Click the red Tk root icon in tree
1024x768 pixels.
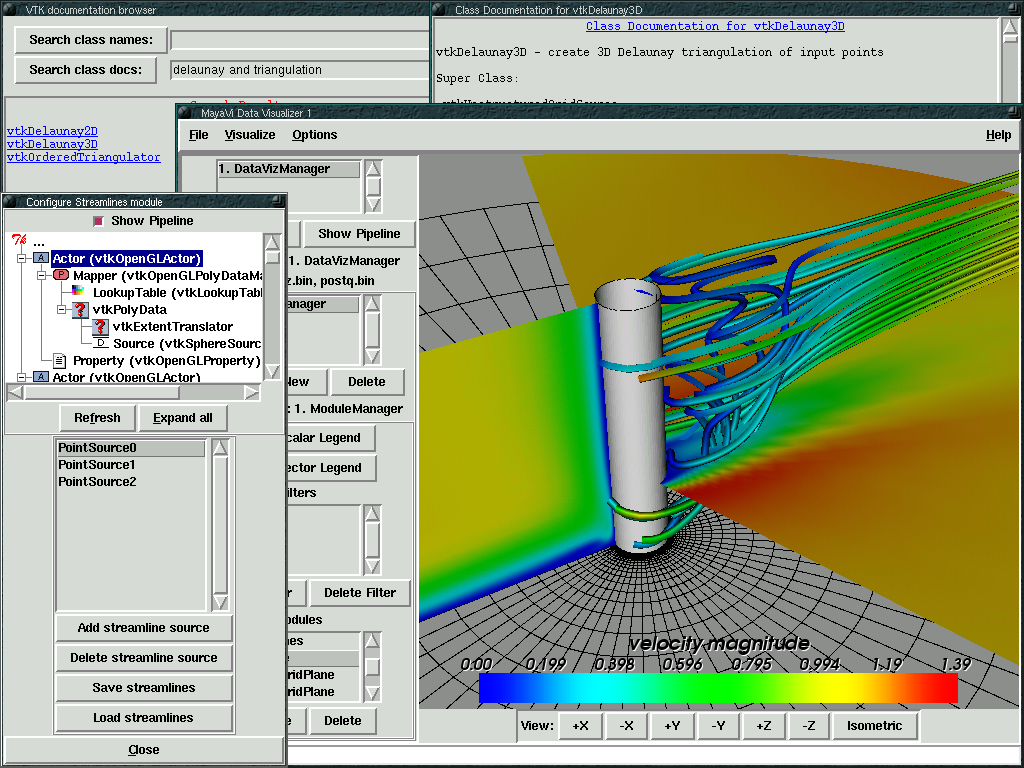coord(18,241)
